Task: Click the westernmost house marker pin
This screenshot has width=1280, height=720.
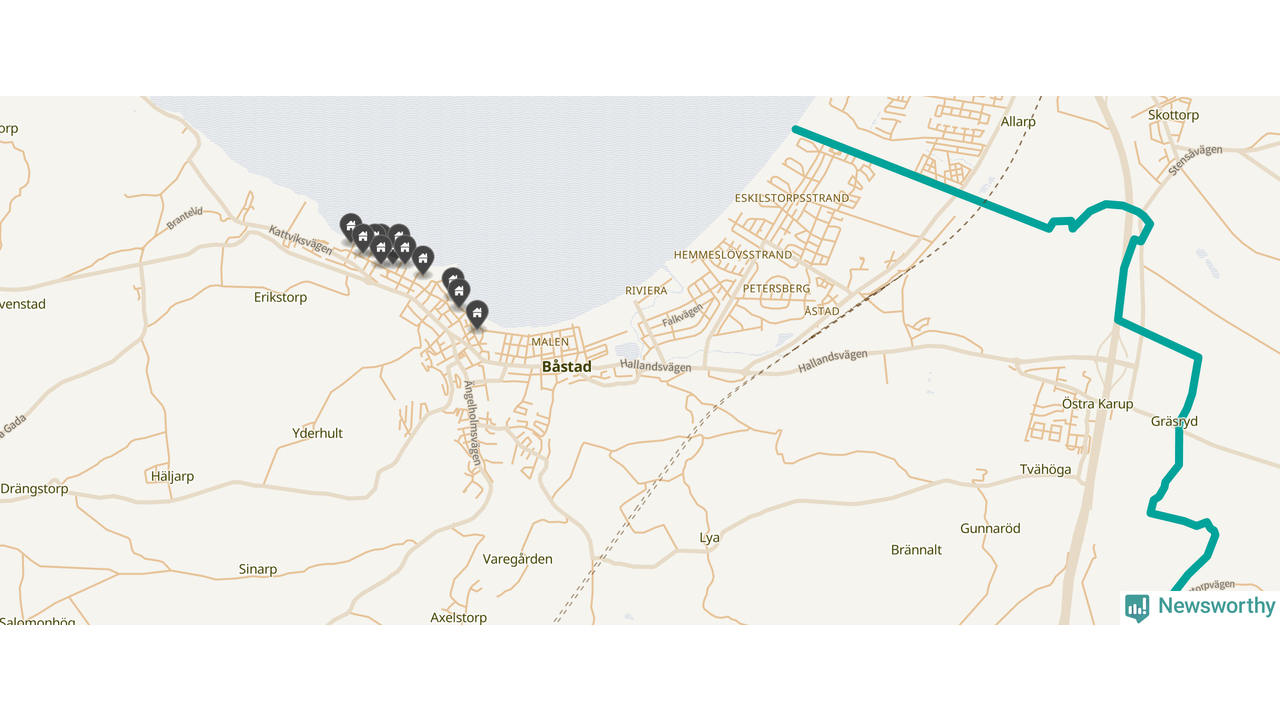Action: [x=350, y=226]
